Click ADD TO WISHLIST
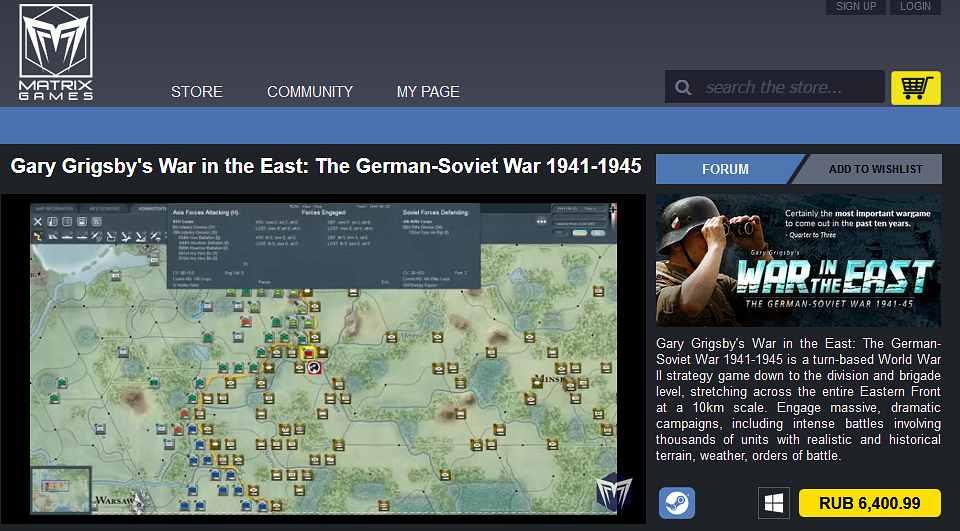 coord(875,169)
